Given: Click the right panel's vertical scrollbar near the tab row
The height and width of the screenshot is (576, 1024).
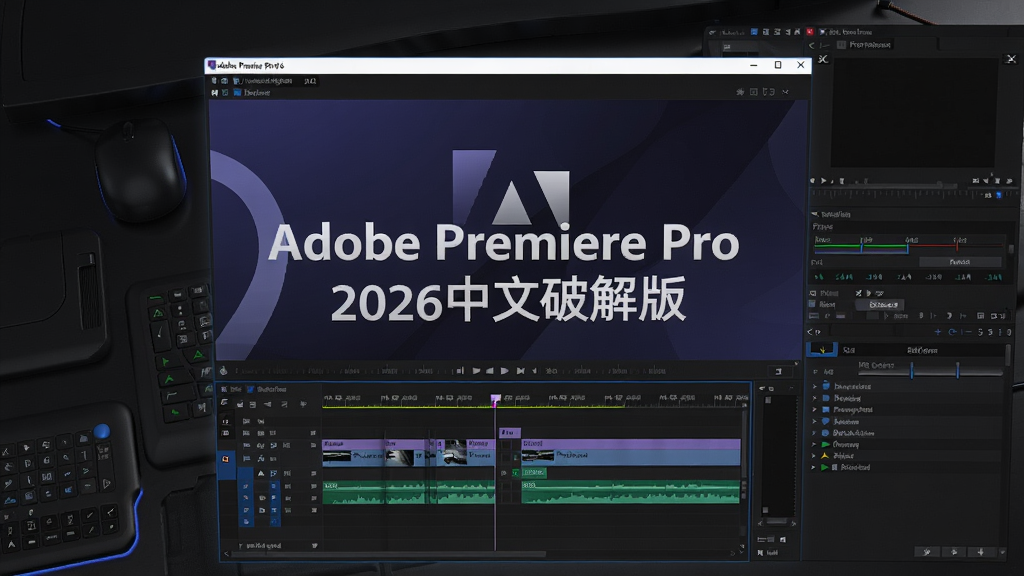Looking at the screenshot, I should 1008,355.
